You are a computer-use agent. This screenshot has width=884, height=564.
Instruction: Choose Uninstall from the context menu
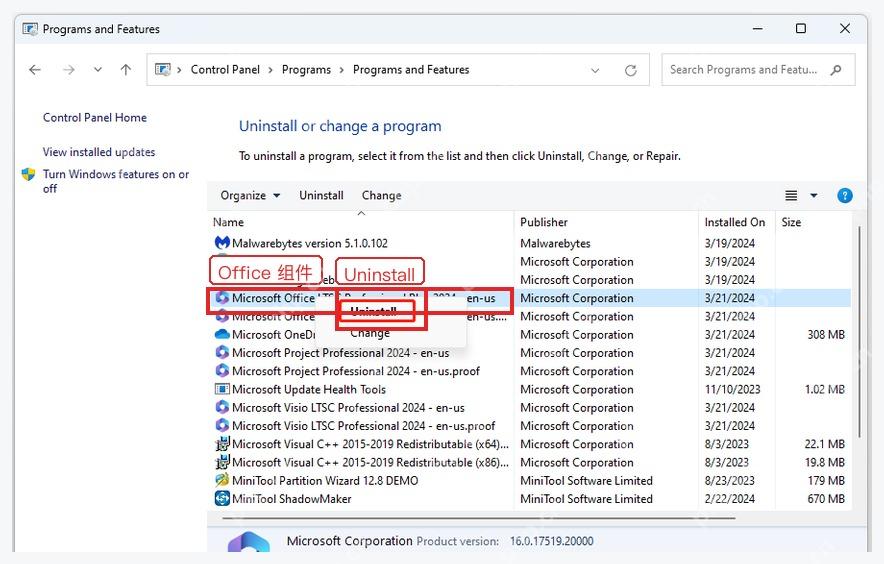click(x=374, y=311)
